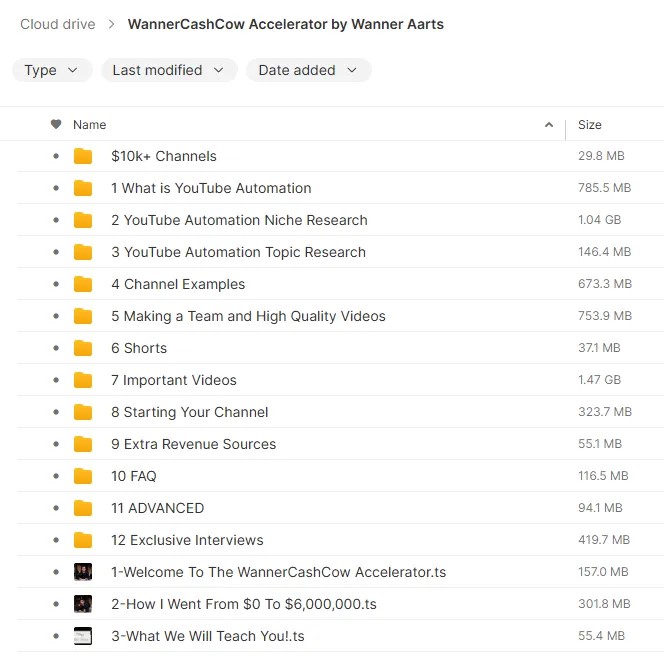The height and width of the screenshot is (664, 664).
Task: Select file name 3-What We Will Teach You!.ts
Action: coord(208,636)
